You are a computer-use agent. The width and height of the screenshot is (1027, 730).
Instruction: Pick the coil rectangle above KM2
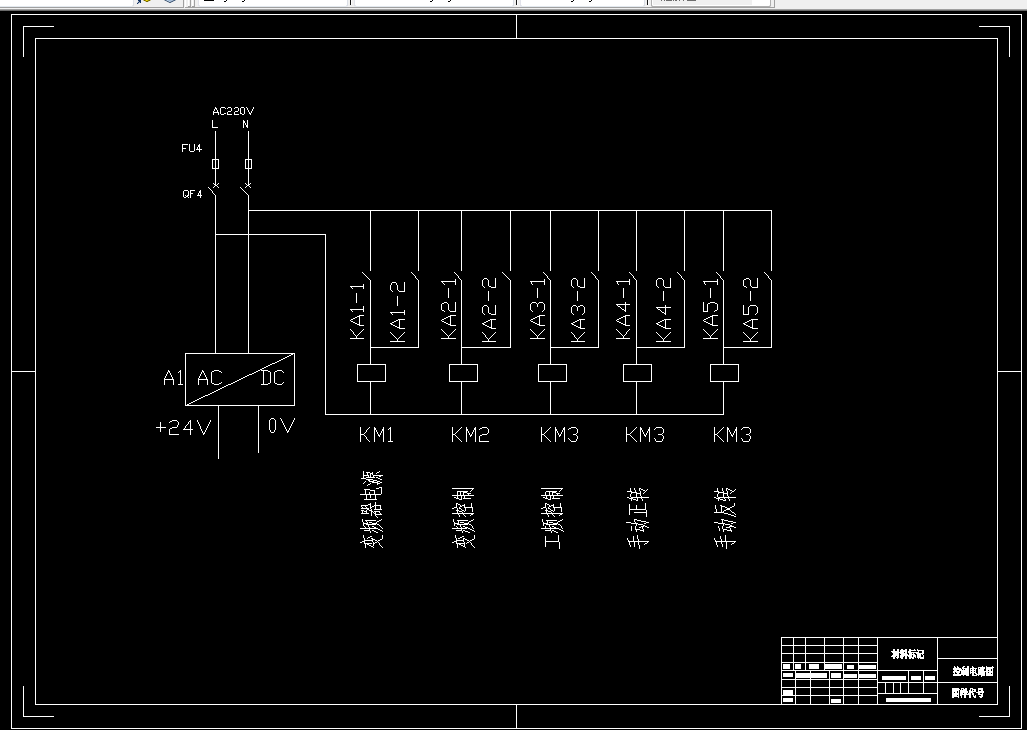463,373
